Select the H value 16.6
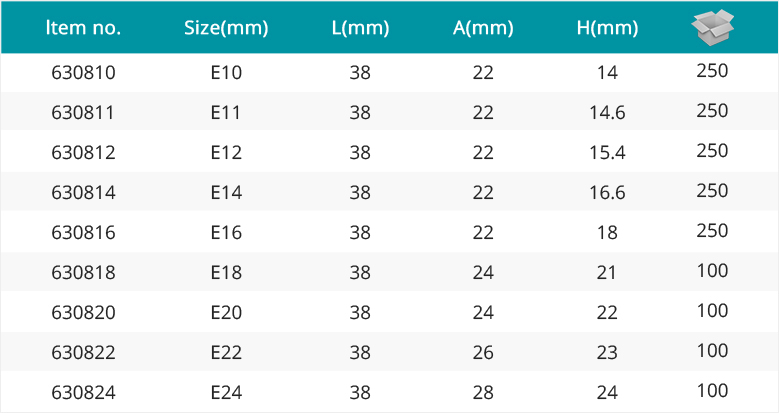779x413 pixels. (x=607, y=192)
